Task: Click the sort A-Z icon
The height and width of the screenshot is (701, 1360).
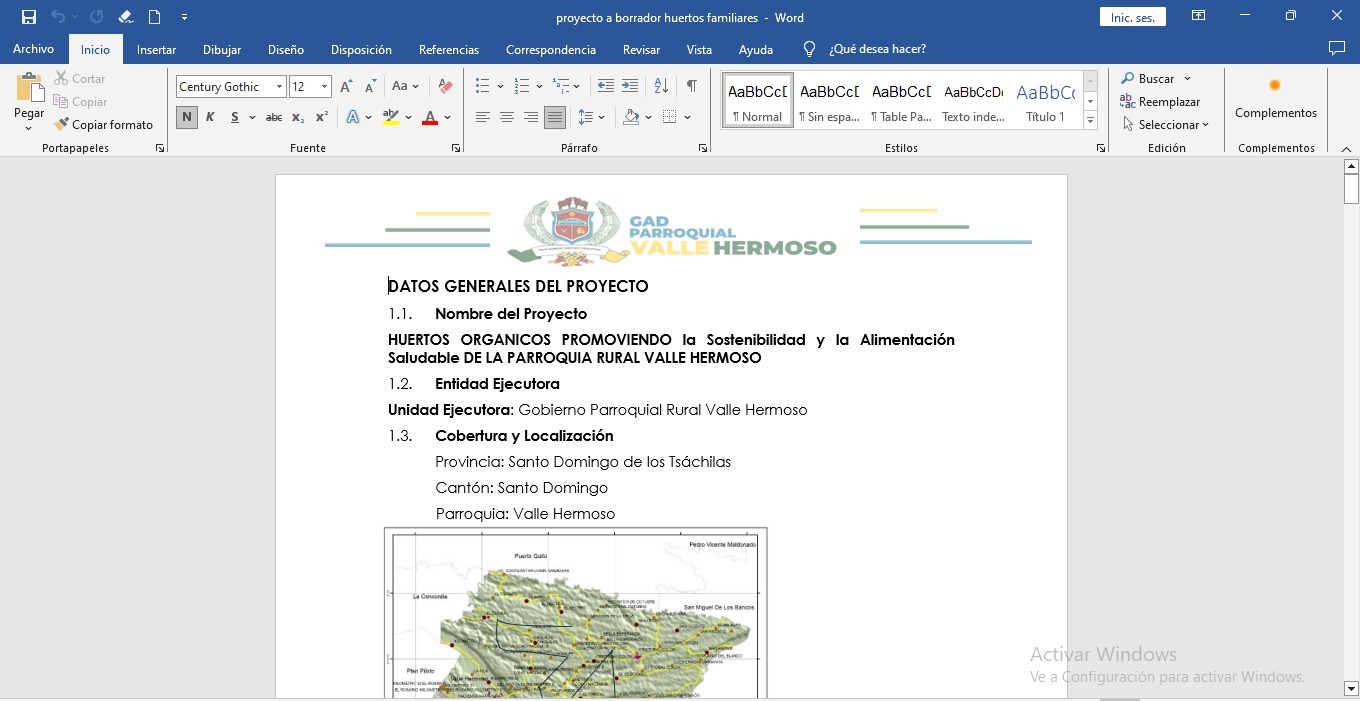Action: pos(661,87)
